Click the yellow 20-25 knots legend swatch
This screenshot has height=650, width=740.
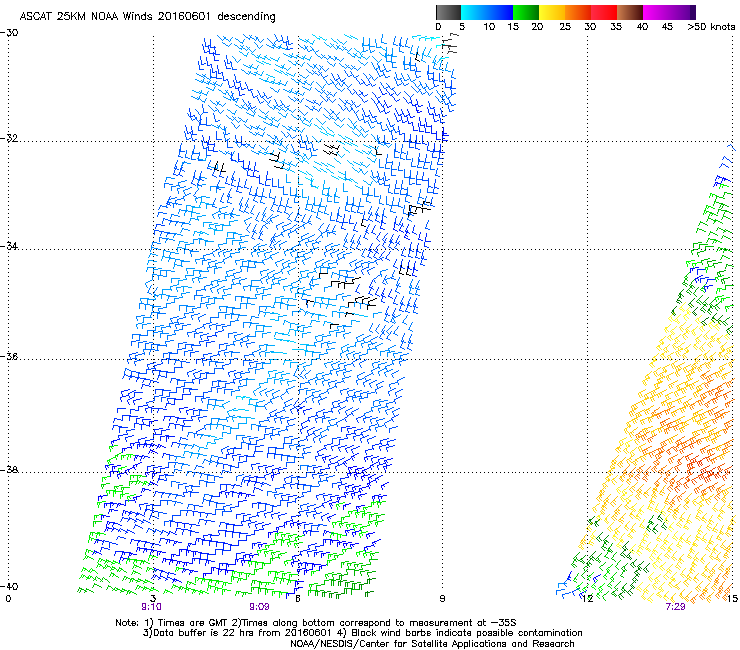click(x=552, y=12)
